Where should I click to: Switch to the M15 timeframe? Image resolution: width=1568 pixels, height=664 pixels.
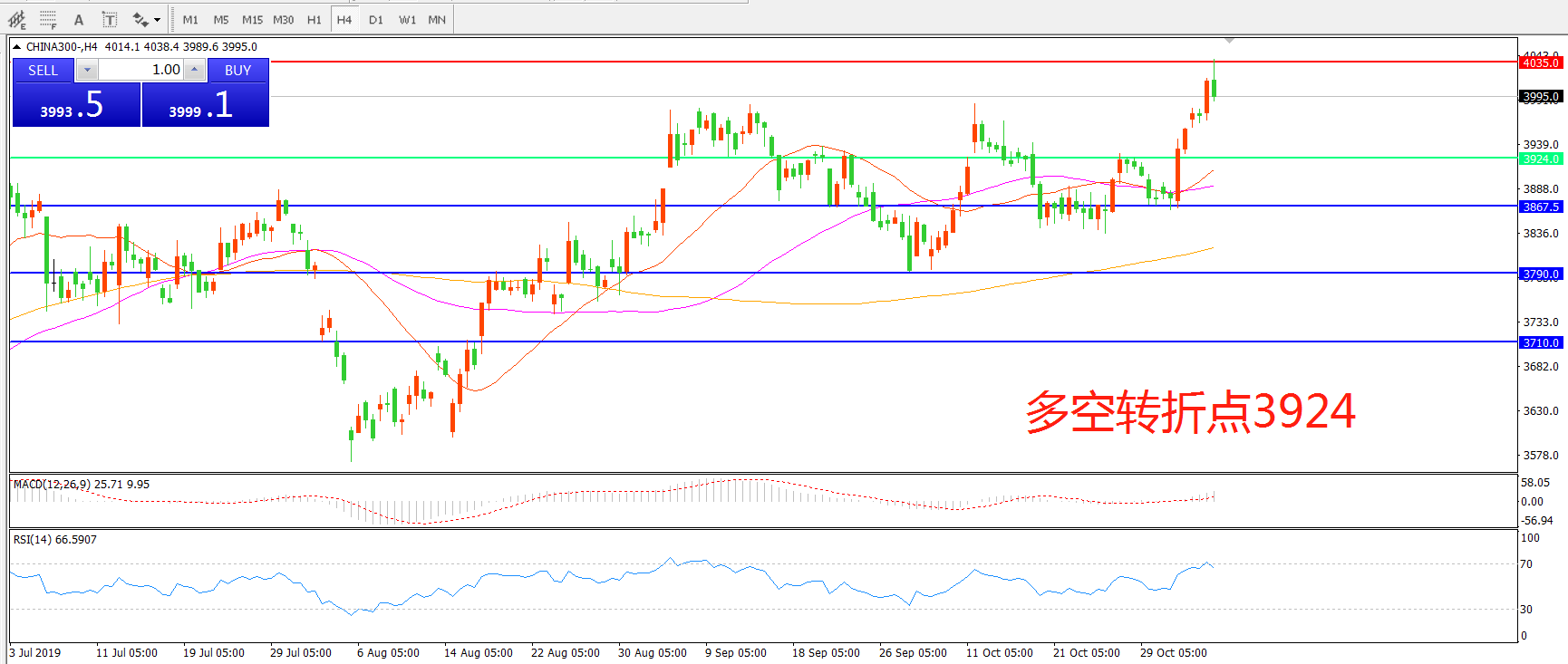tap(252, 19)
